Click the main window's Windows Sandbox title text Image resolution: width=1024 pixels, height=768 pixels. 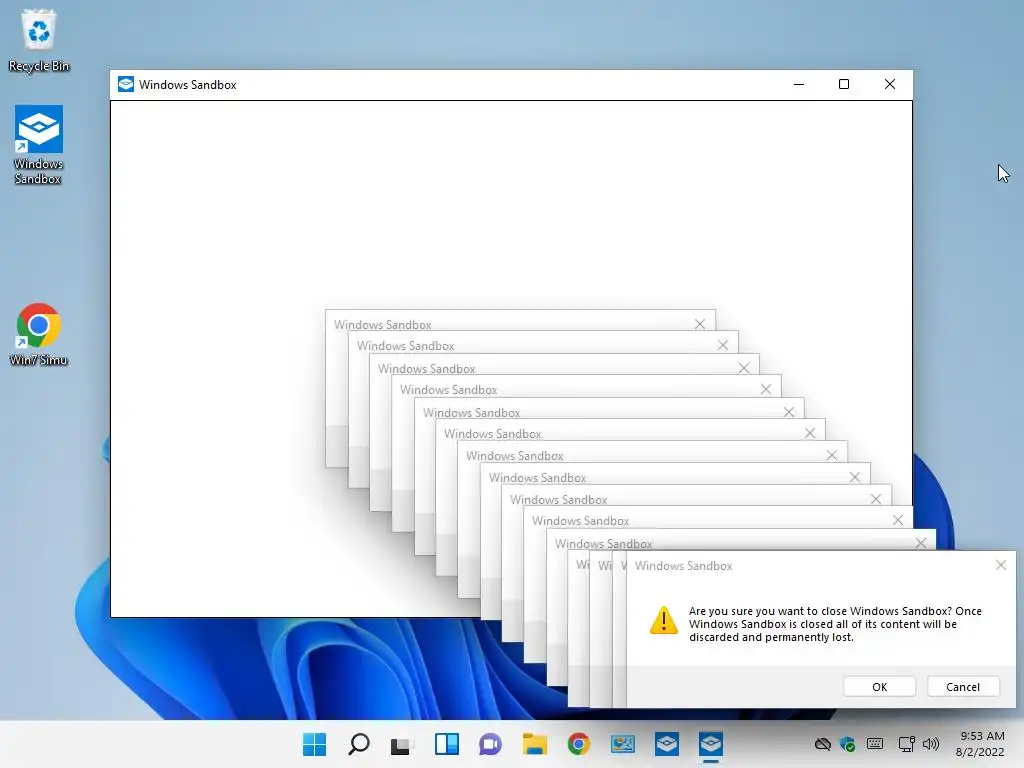pyautogui.click(x=187, y=85)
